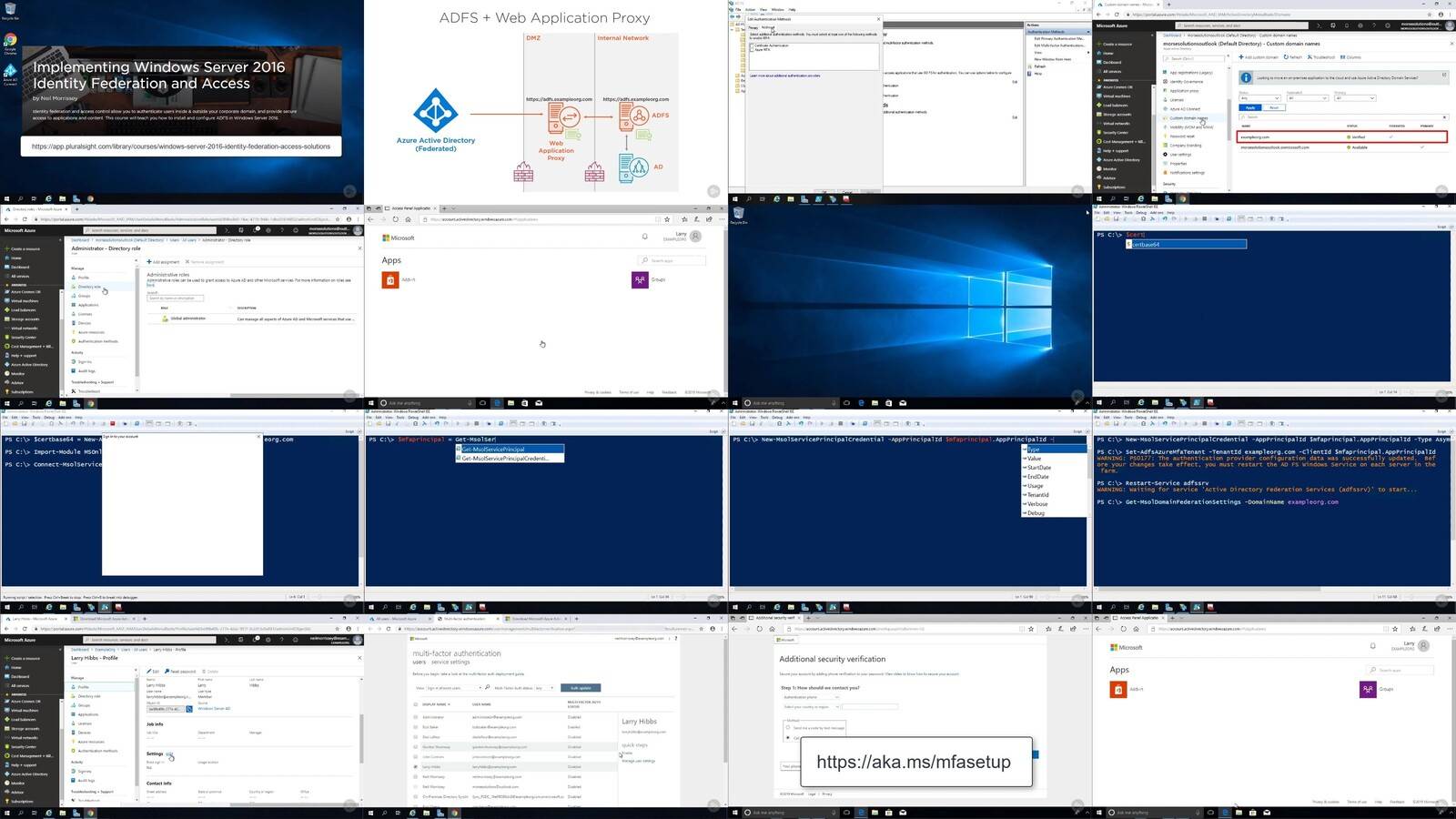Click phone number field in security verification
The width and height of the screenshot is (1456, 819).
coord(870,706)
